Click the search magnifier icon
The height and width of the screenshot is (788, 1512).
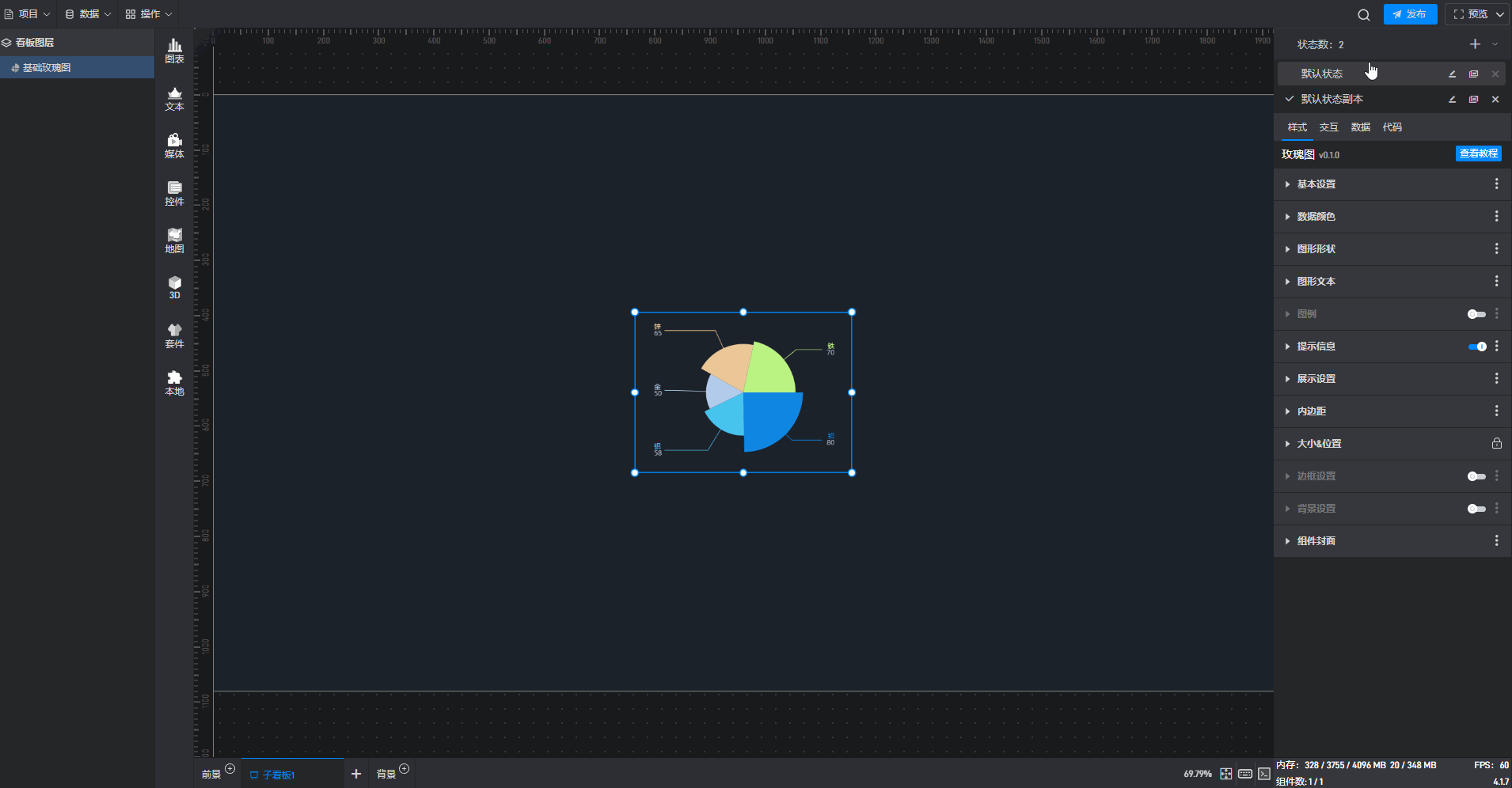[1363, 14]
